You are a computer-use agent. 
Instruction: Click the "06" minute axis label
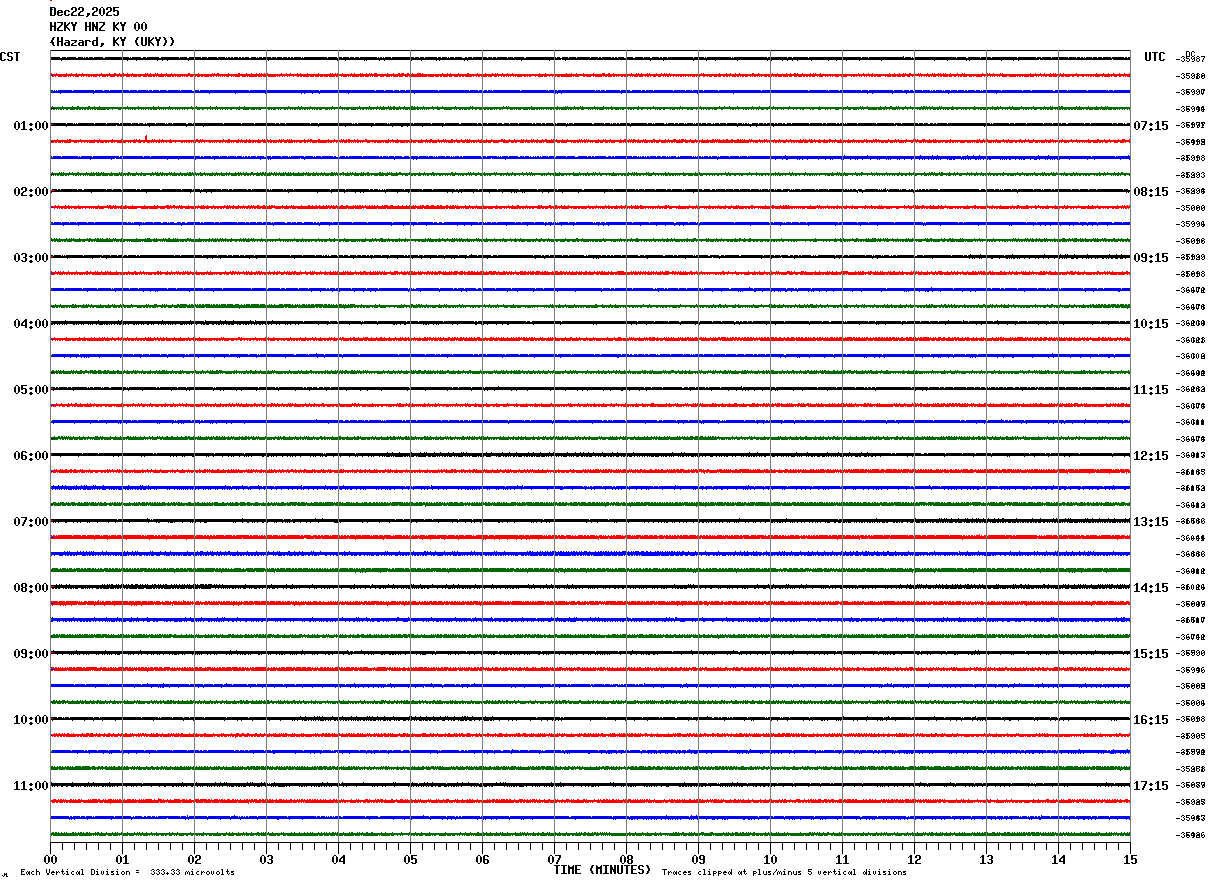(x=483, y=859)
